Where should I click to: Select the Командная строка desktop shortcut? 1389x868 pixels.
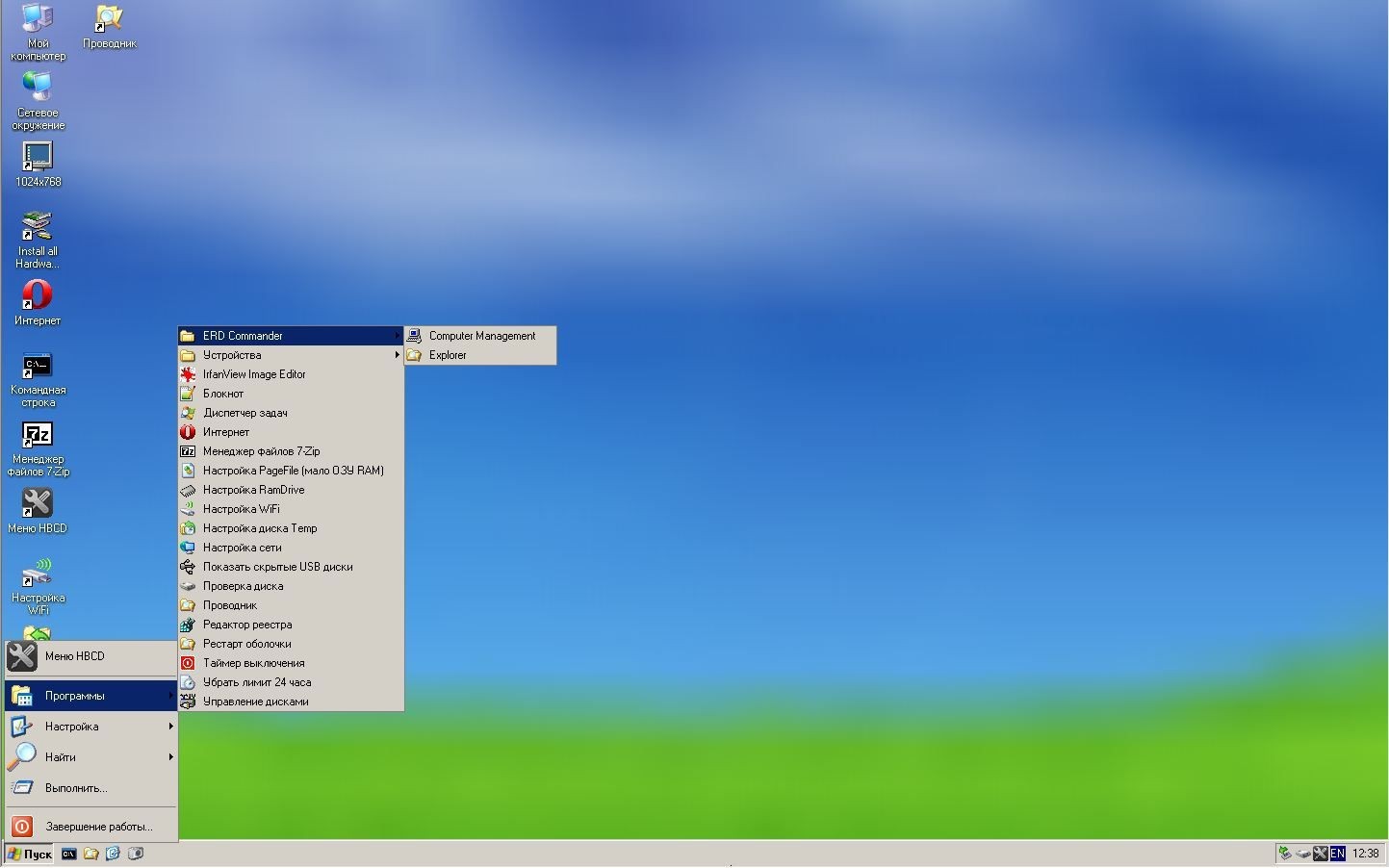38,379
